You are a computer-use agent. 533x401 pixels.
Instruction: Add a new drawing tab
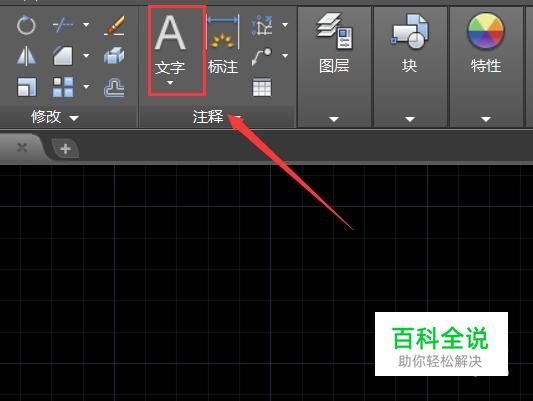65,149
